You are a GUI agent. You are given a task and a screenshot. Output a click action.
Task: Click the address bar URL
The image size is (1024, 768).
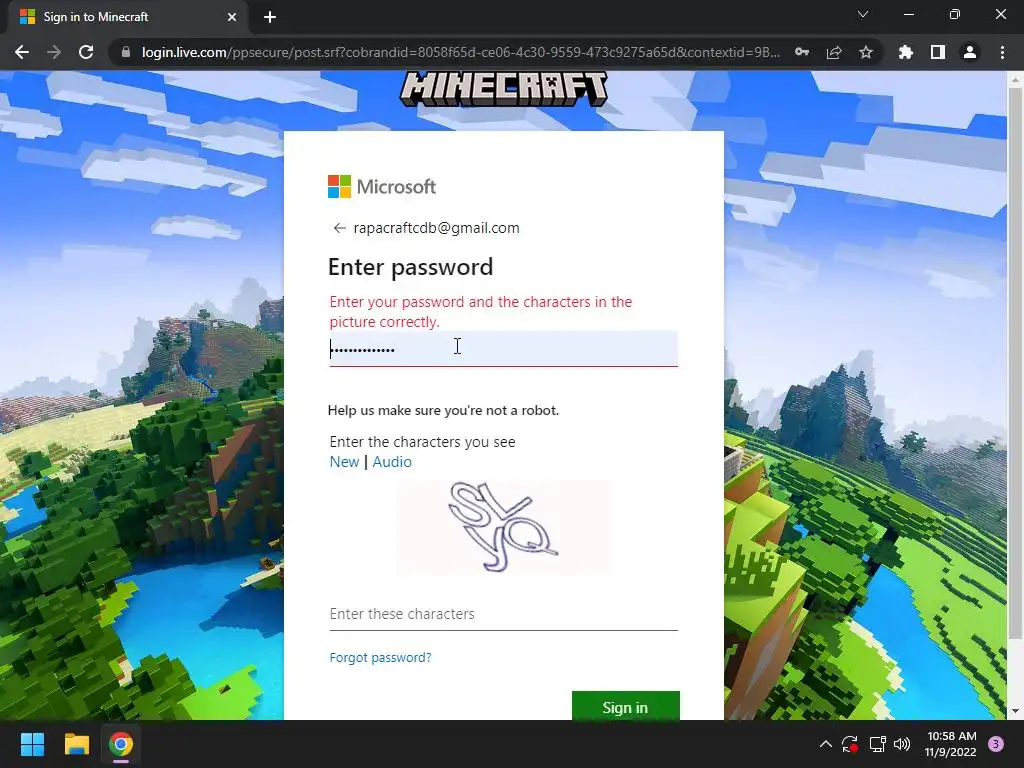click(x=460, y=52)
